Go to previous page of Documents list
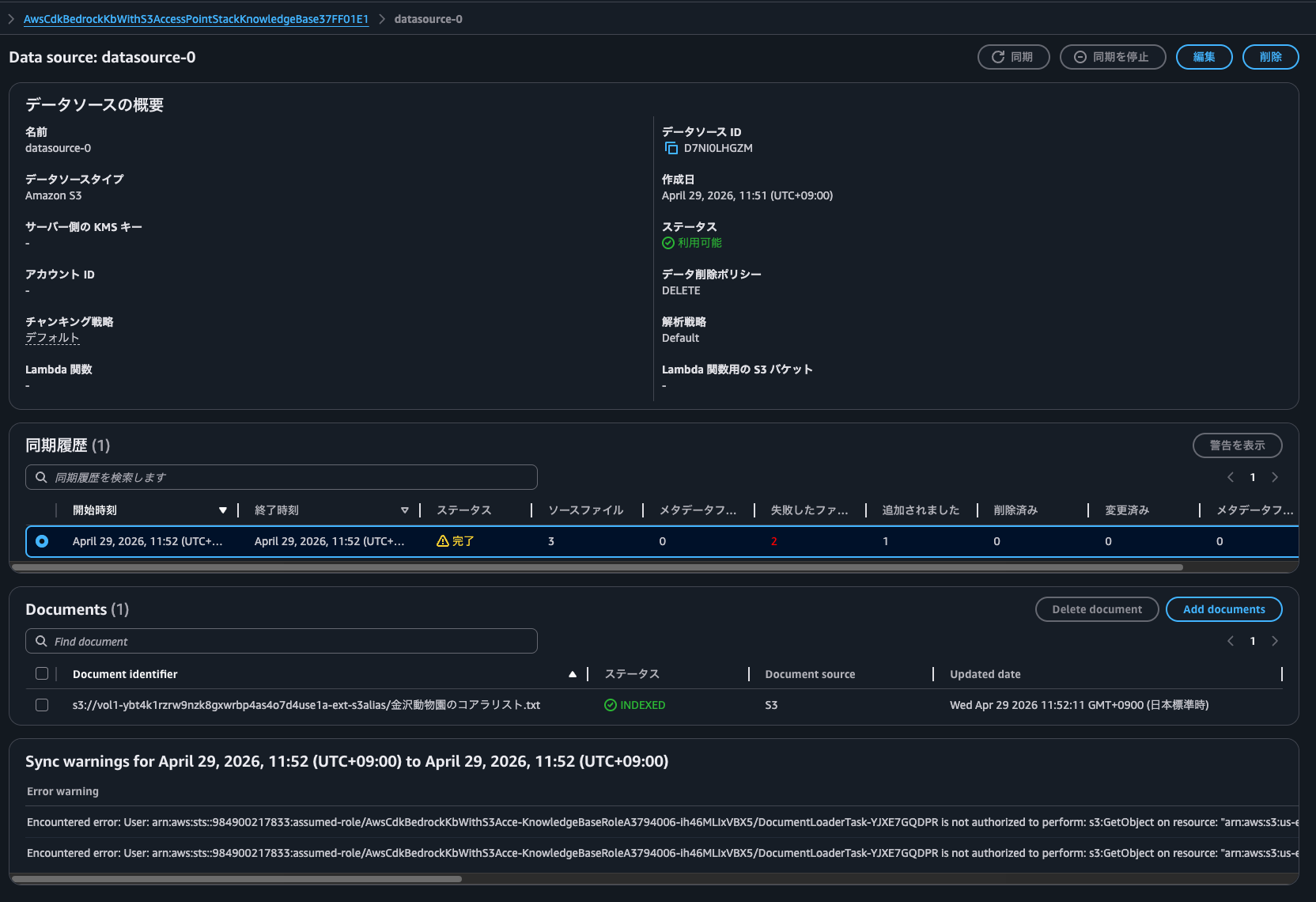Image resolution: width=1316 pixels, height=902 pixels. [1231, 641]
